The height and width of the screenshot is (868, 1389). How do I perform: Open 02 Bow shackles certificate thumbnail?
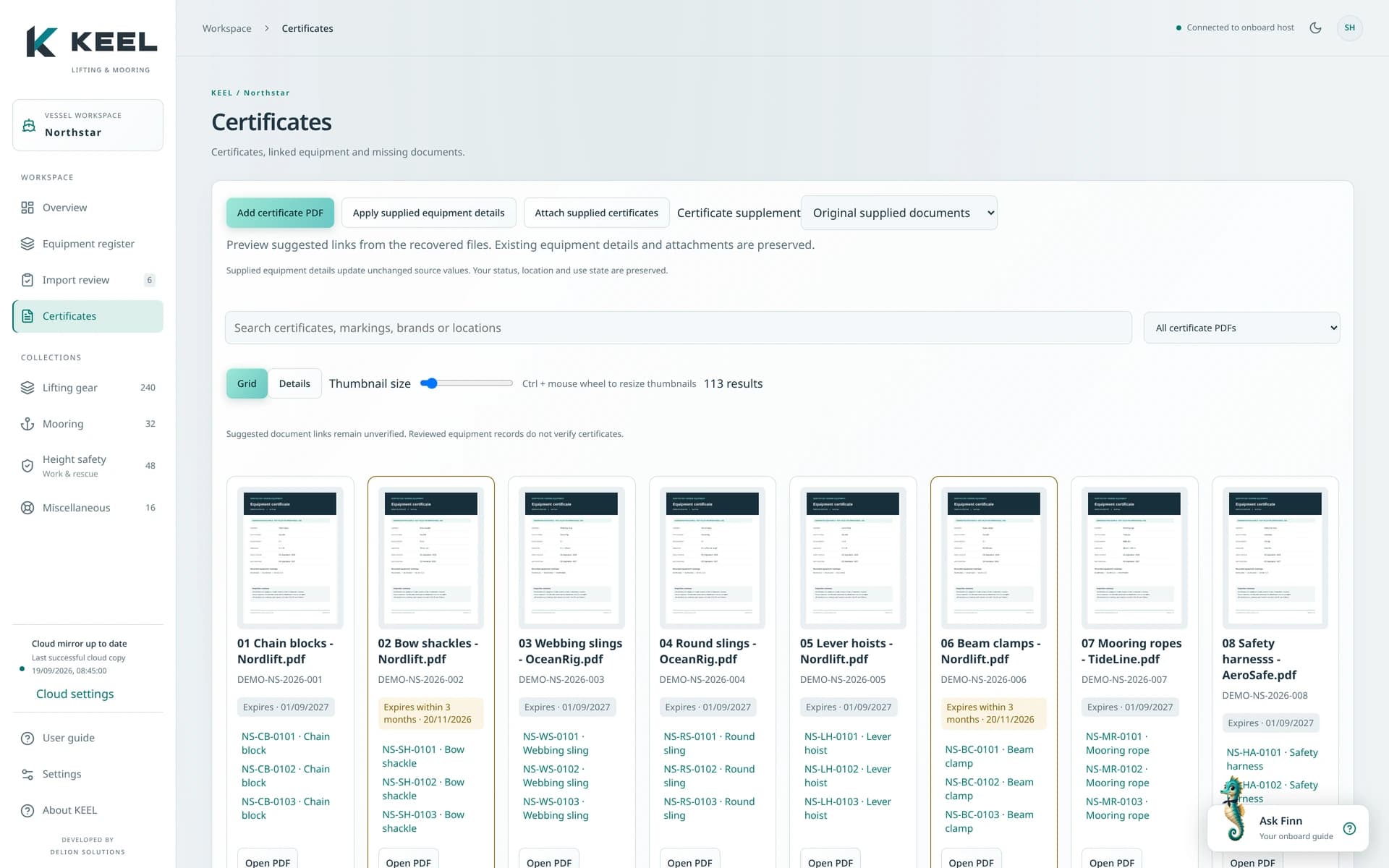point(430,558)
